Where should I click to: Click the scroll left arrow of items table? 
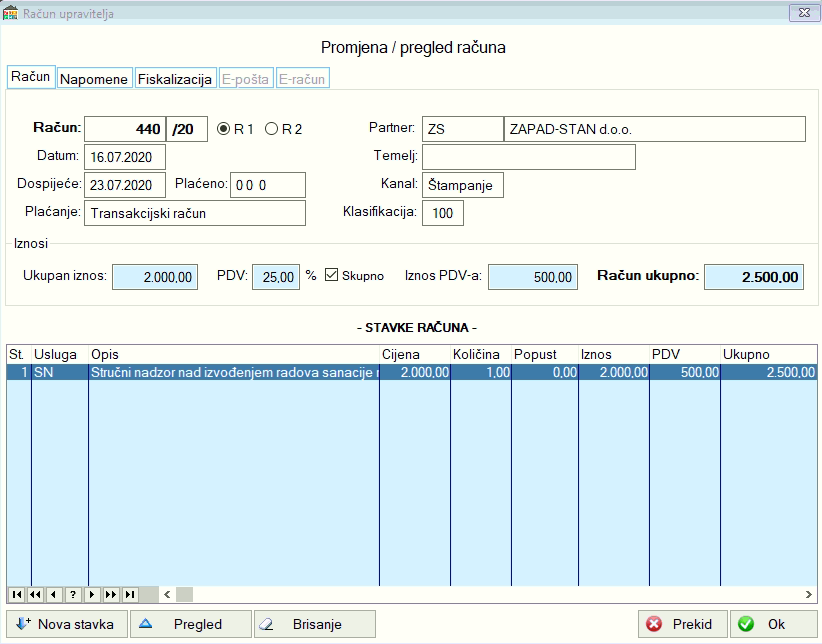[x=167, y=594]
